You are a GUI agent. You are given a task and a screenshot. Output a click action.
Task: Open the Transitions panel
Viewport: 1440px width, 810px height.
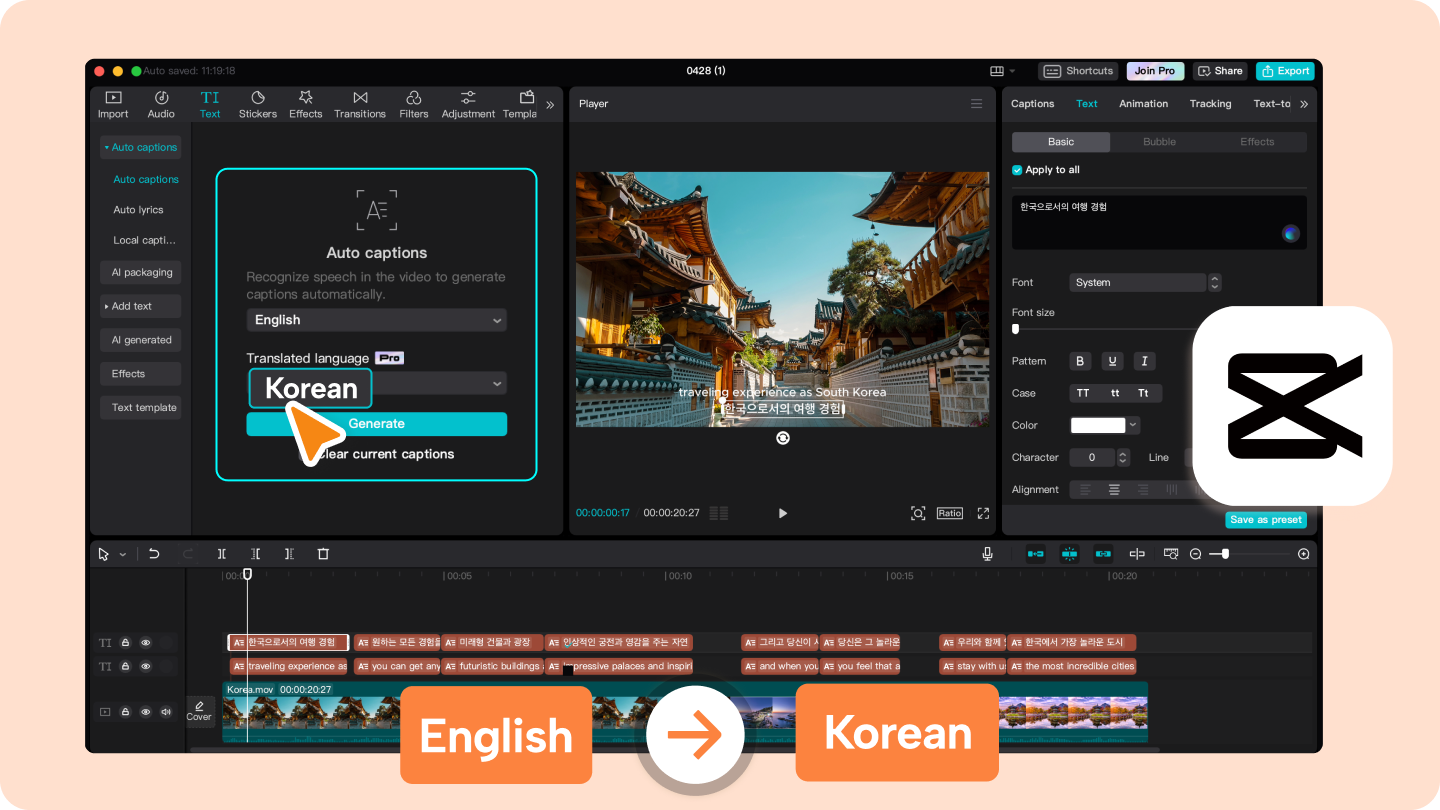(x=360, y=104)
